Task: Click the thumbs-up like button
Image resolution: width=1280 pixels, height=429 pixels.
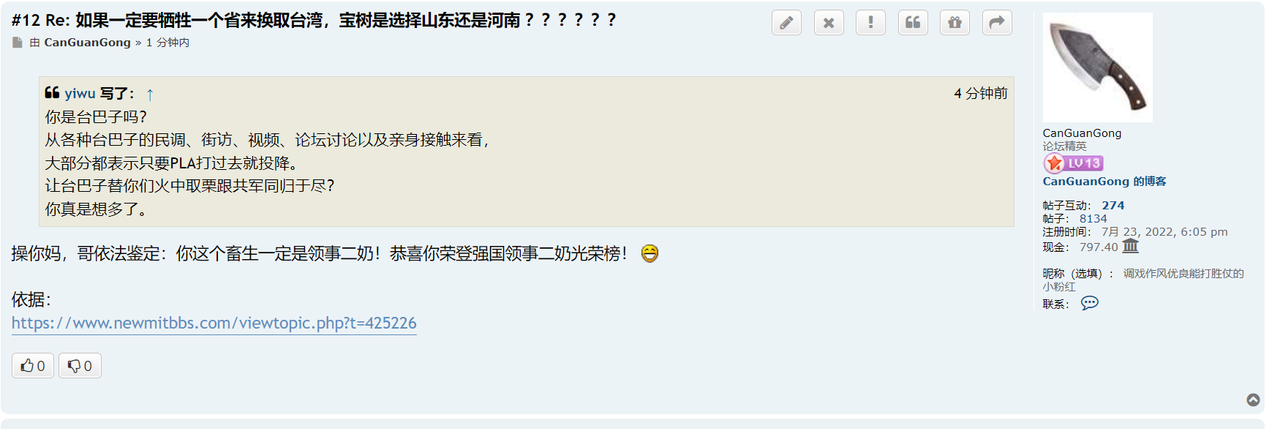Action: click(33, 366)
